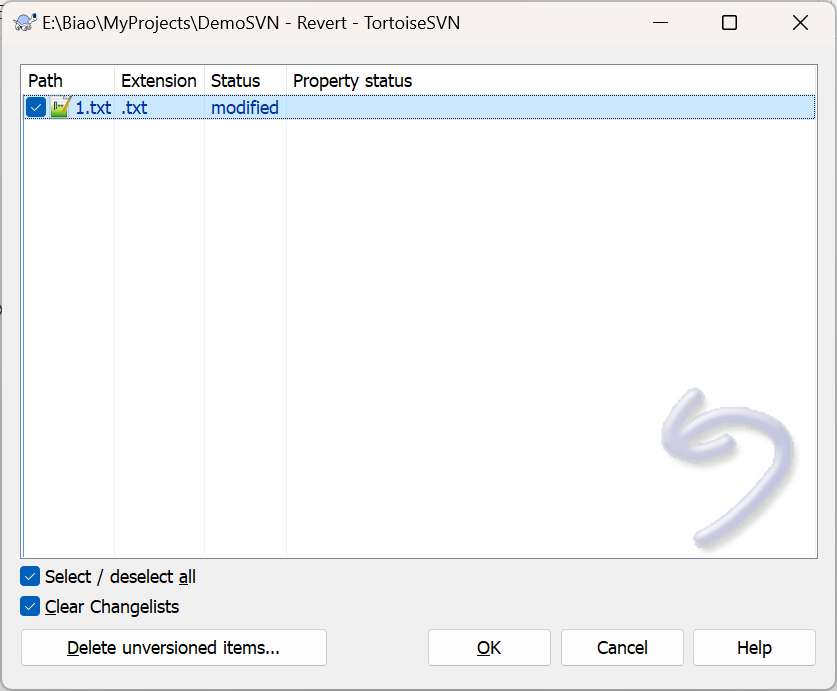Toggle the Select / deselect all checkbox

[30, 577]
